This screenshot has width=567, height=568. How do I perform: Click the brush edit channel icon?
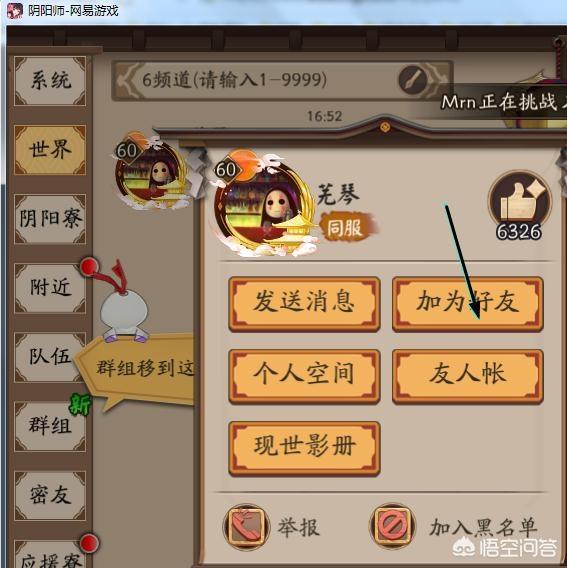click(x=414, y=80)
